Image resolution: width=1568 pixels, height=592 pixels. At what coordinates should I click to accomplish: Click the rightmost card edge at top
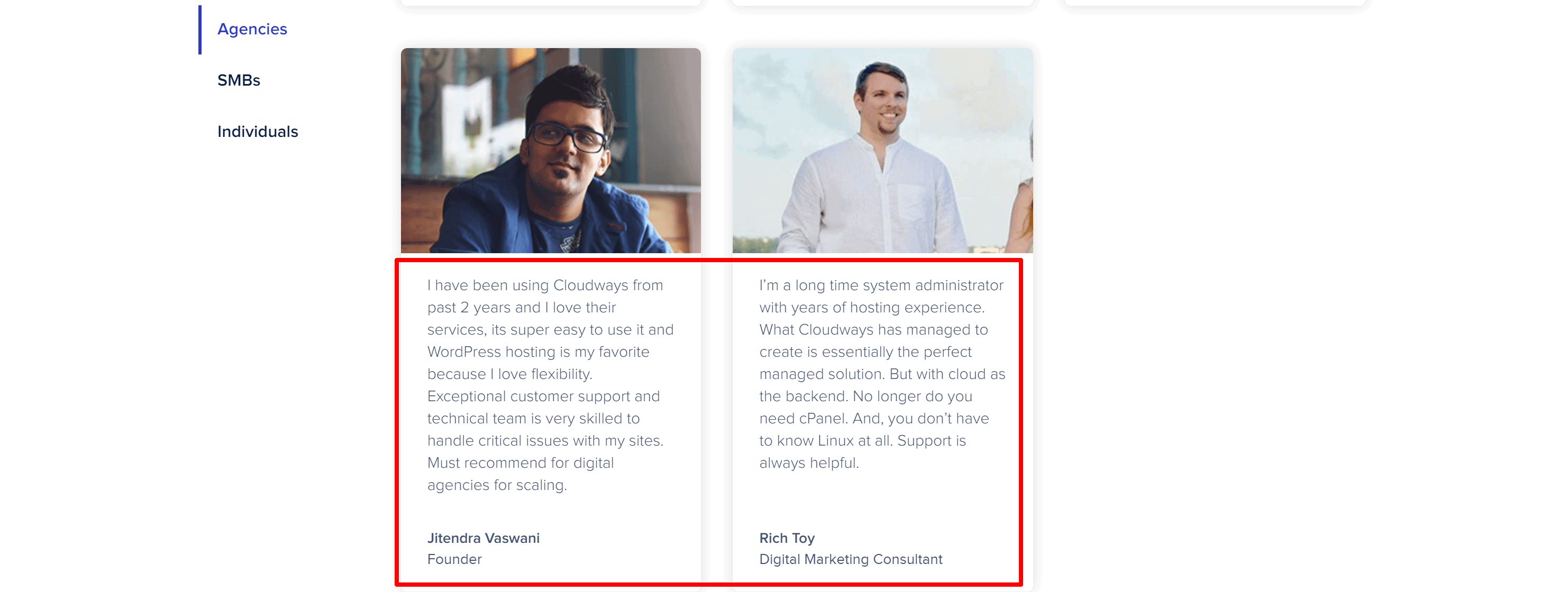click(x=1214, y=3)
